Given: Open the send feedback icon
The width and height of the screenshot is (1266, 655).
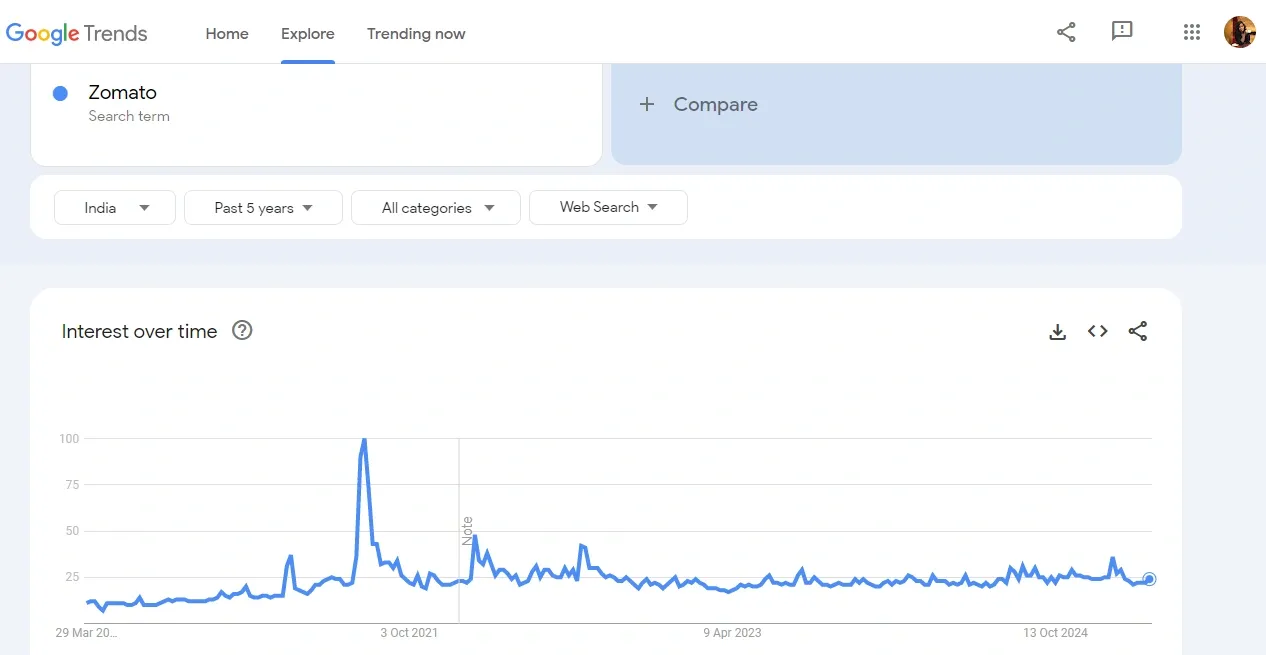Looking at the screenshot, I should click(1122, 32).
